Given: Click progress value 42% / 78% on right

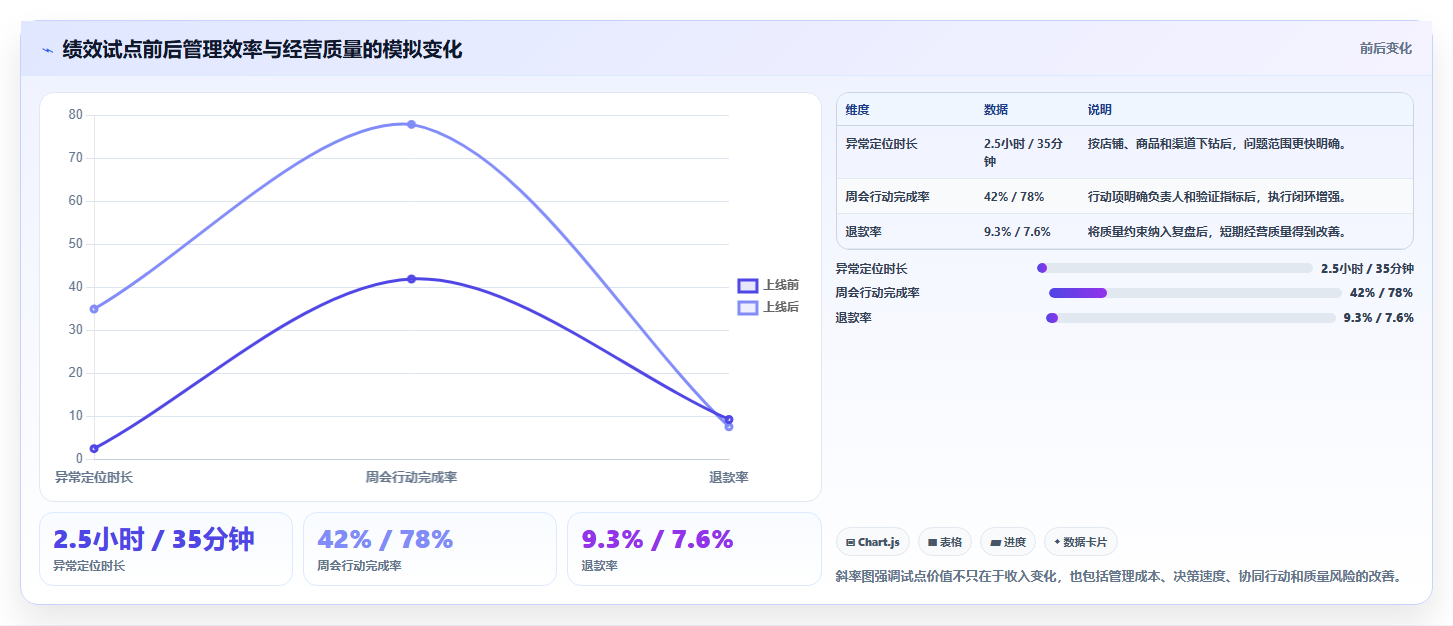Looking at the screenshot, I should tap(1381, 293).
